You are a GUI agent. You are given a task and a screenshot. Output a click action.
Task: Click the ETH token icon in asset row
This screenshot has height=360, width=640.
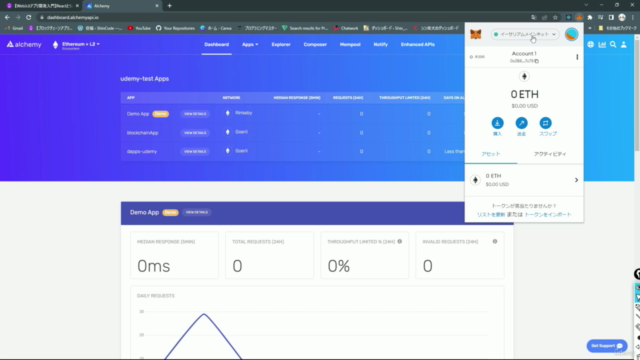click(x=475, y=180)
